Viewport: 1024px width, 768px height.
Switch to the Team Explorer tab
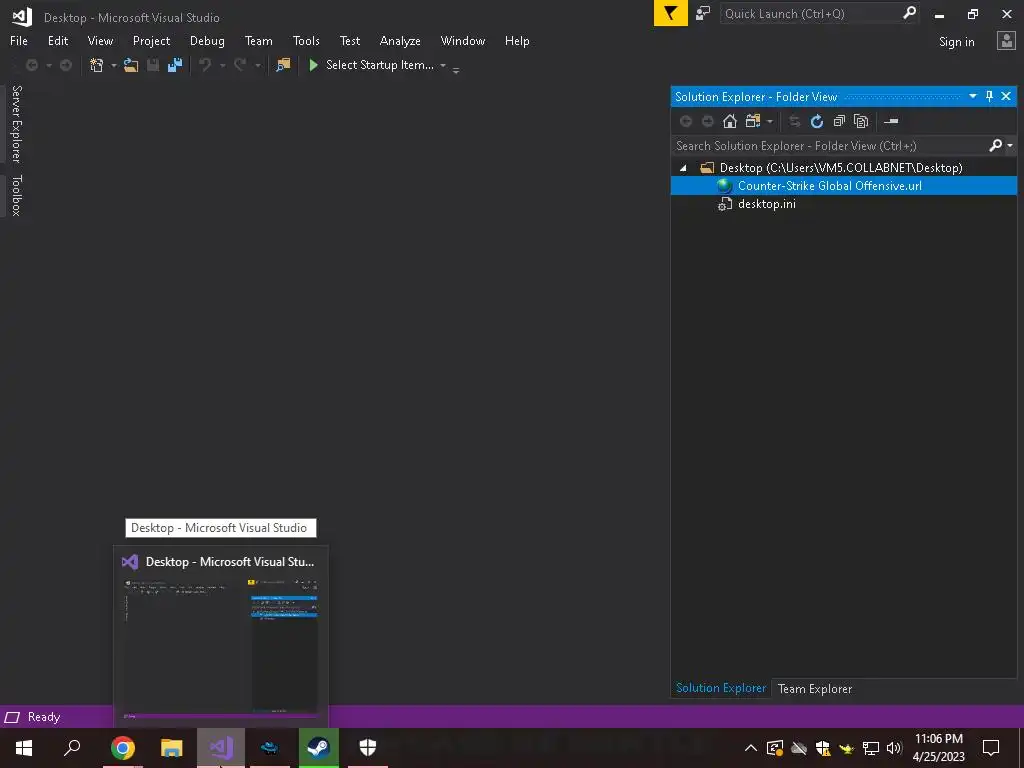click(815, 688)
